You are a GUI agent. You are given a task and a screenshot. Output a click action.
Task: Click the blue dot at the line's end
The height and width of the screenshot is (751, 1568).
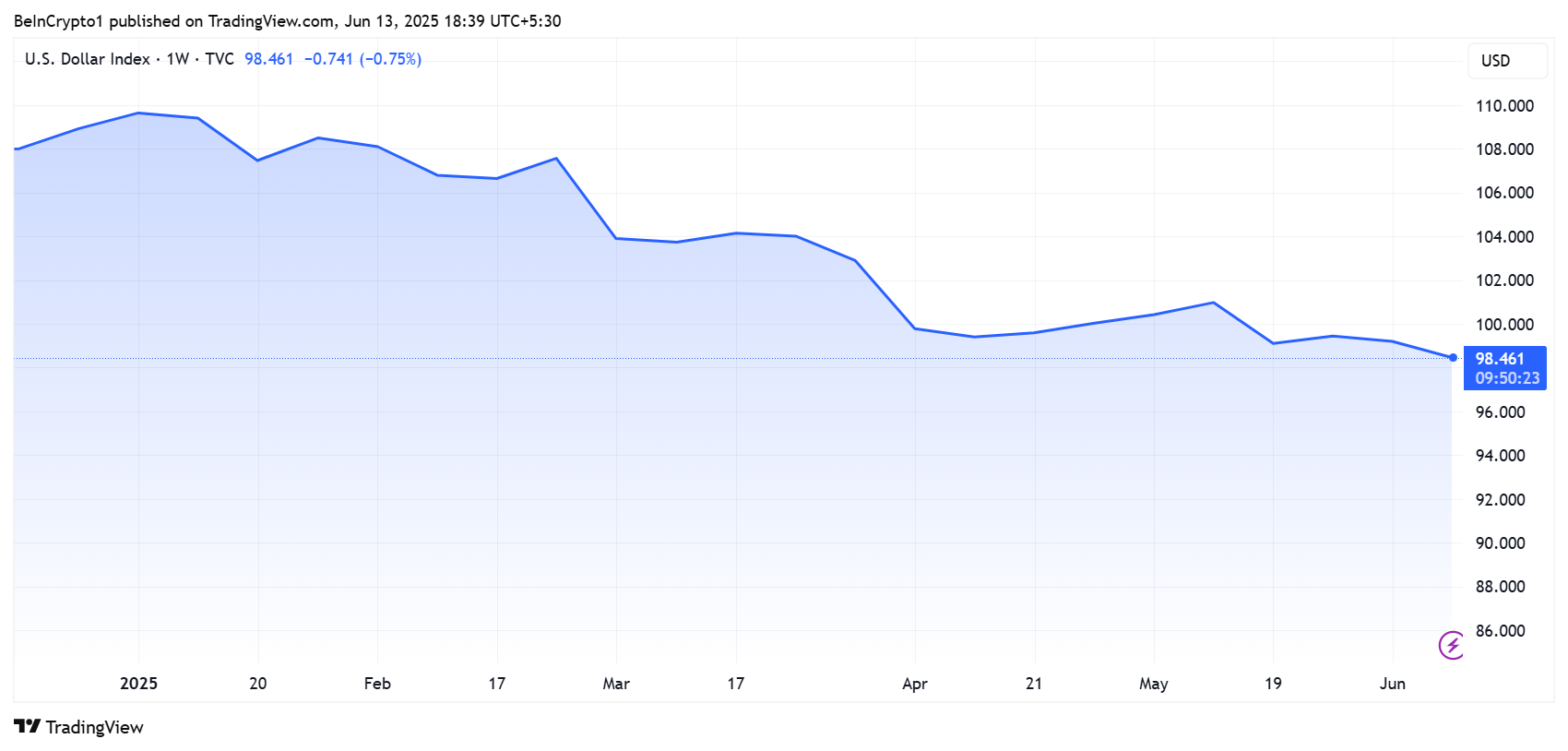click(1454, 358)
